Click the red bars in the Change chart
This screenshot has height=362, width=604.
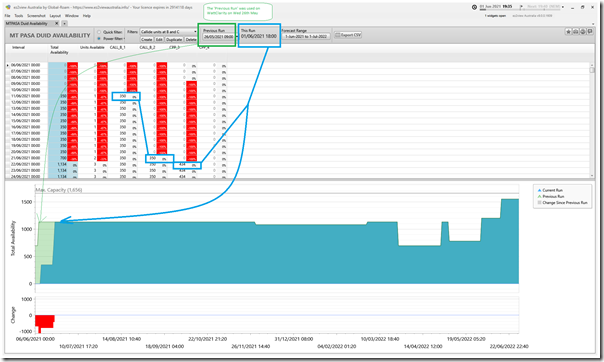[x=45, y=323]
